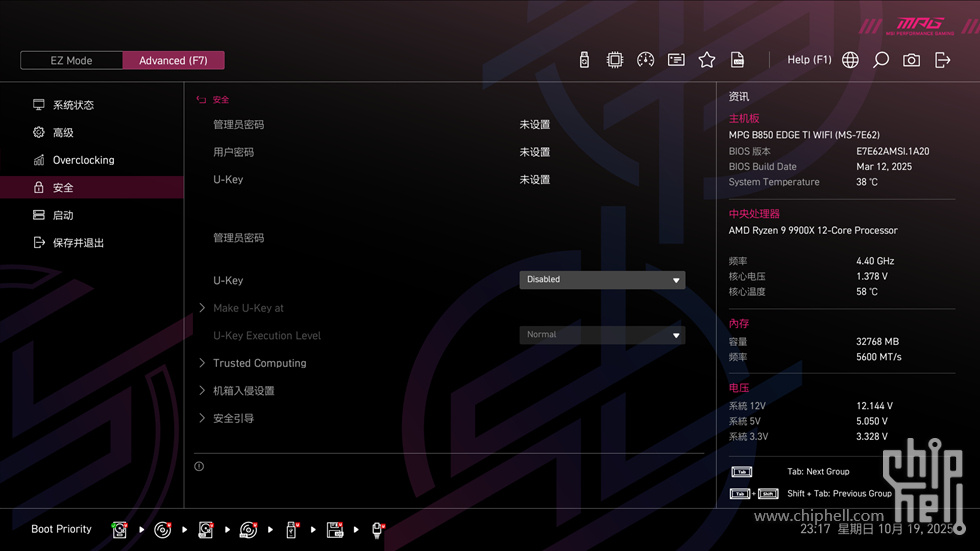Click the 12.144 V system voltage value
The height and width of the screenshot is (551, 980).
[x=874, y=406]
